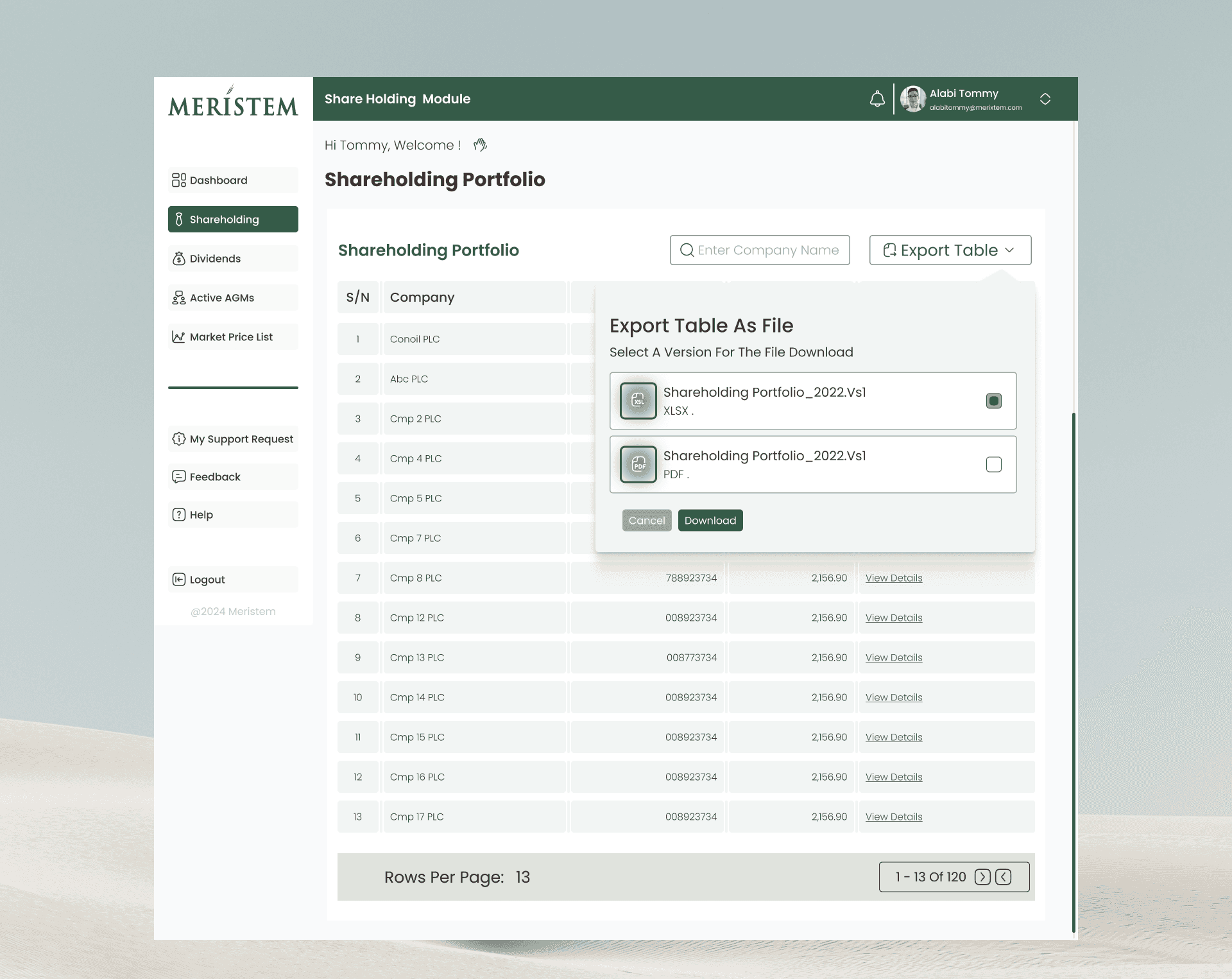Cancel the export dialog

point(646,521)
